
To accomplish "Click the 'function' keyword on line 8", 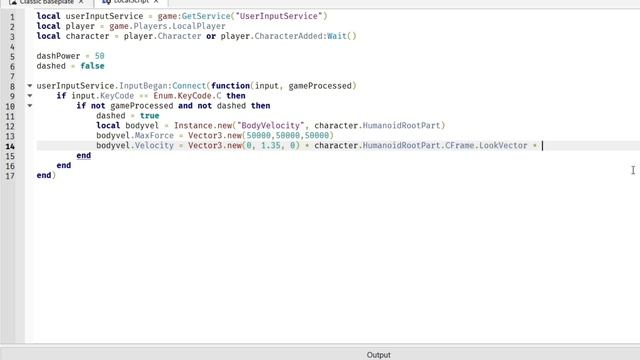I will [231, 86].
